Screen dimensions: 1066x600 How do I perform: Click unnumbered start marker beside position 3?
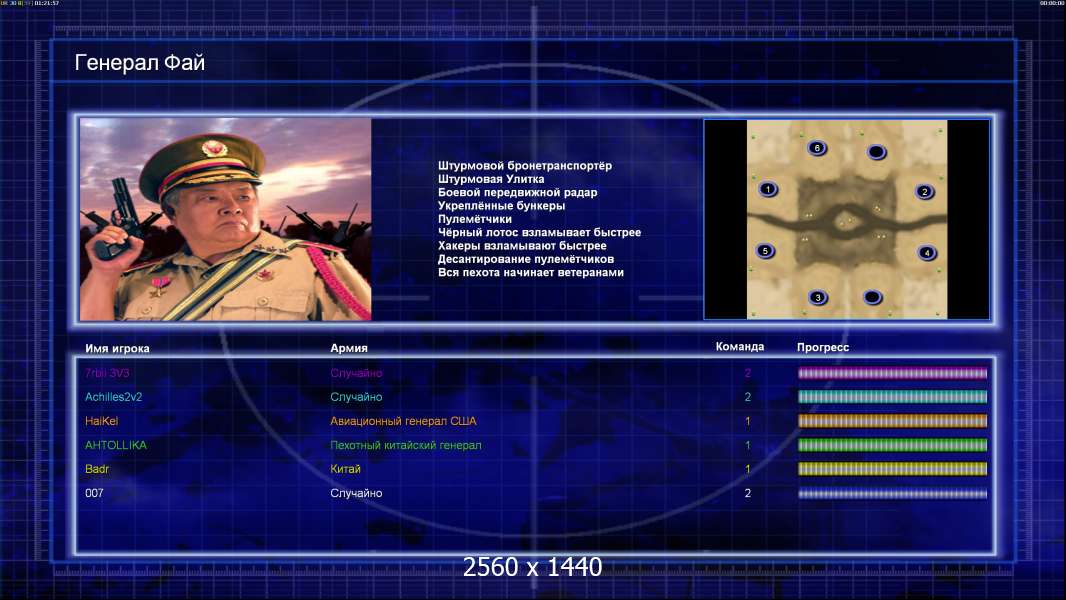point(872,297)
